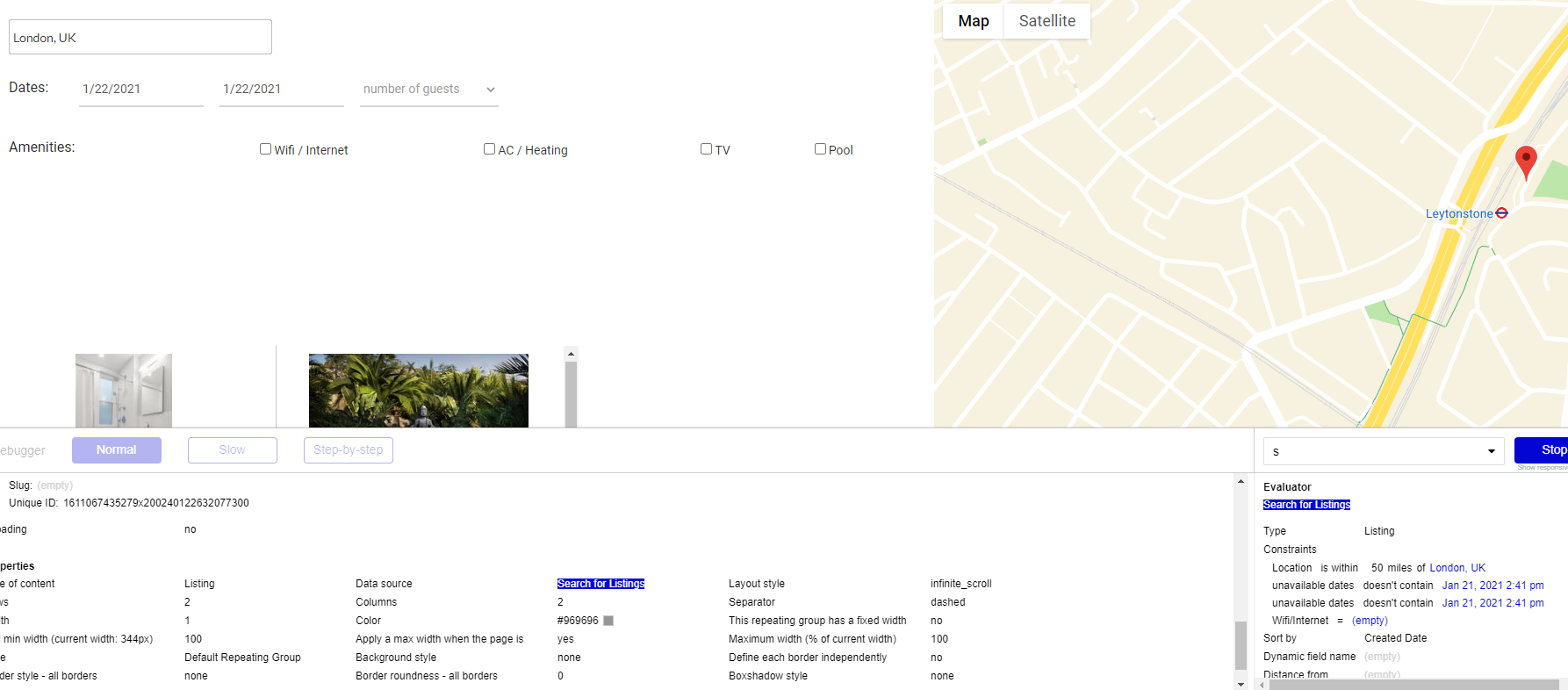
Task: Click the Created Date sort value
Action: click(1395, 638)
